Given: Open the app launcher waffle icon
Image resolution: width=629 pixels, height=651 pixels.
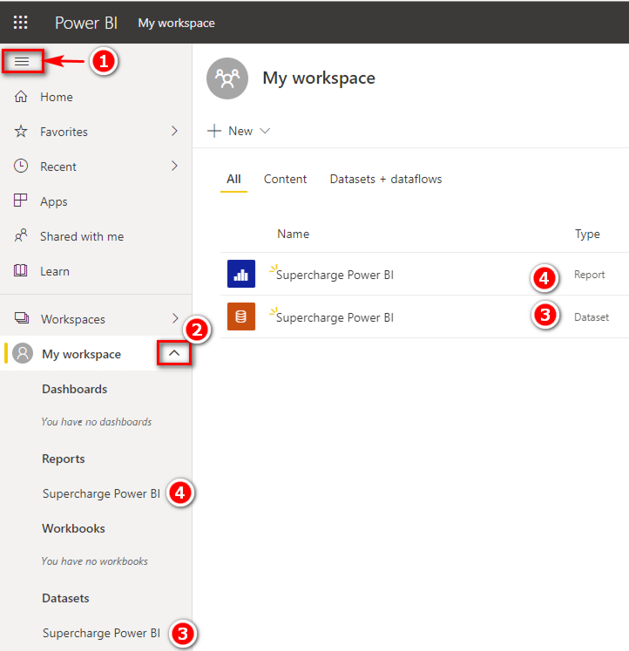Looking at the screenshot, I should coord(20,22).
